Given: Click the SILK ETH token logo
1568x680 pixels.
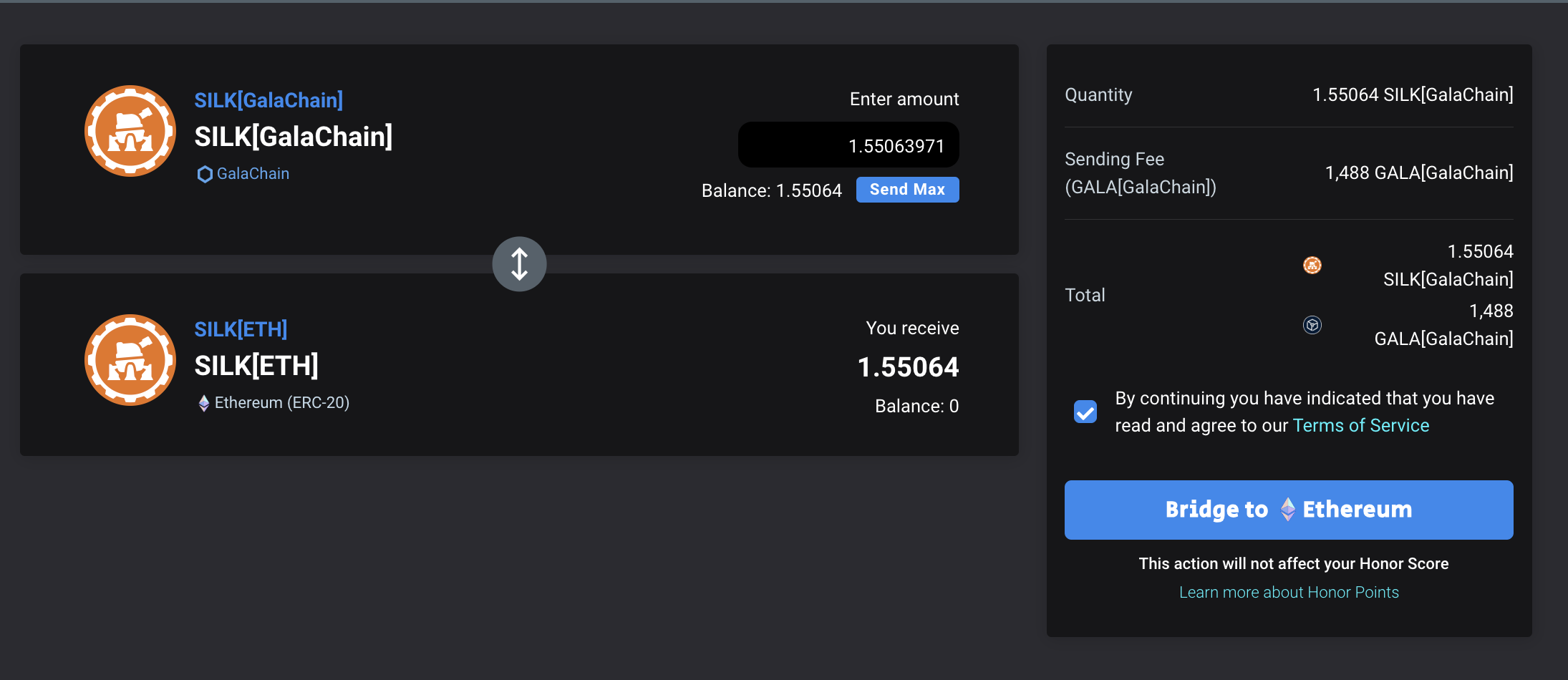Looking at the screenshot, I should (130, 360).
